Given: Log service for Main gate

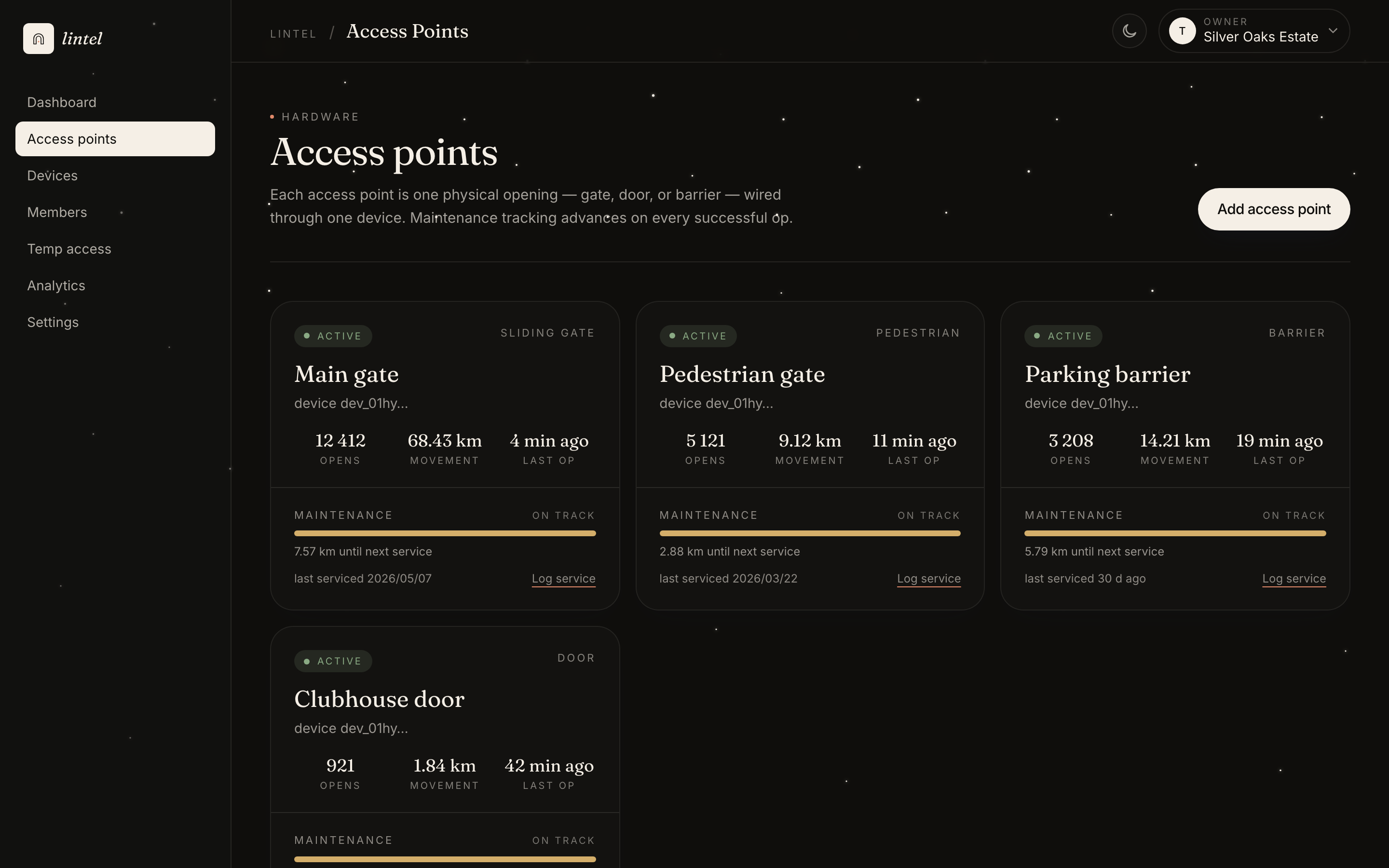Looking at the screenshot, I should click(x=564, y=579).
